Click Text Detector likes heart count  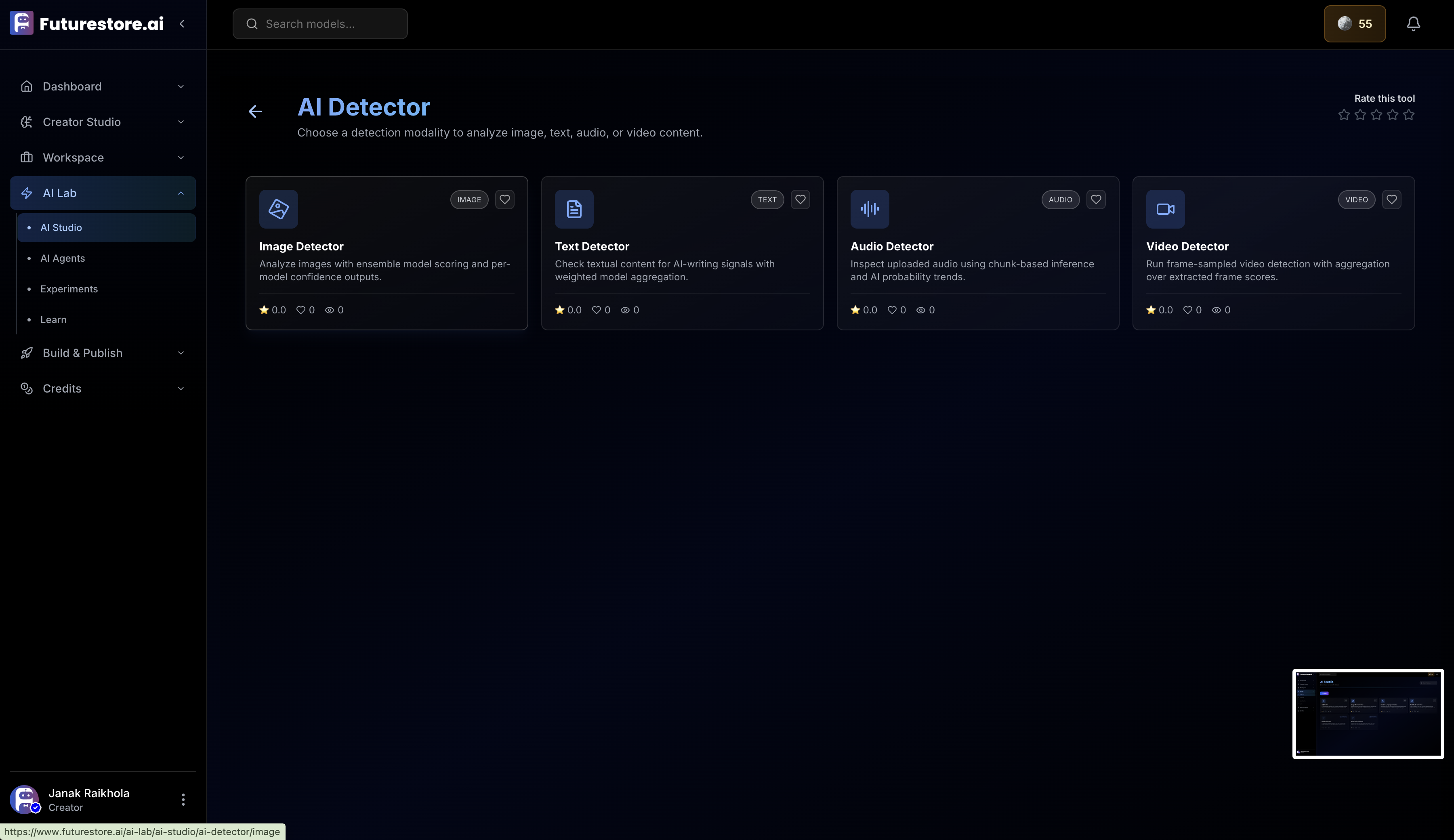click(601, 311)
